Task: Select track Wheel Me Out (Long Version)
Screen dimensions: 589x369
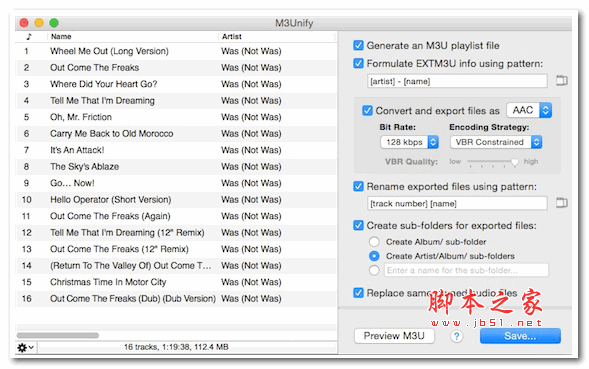Action: point(176,51)
